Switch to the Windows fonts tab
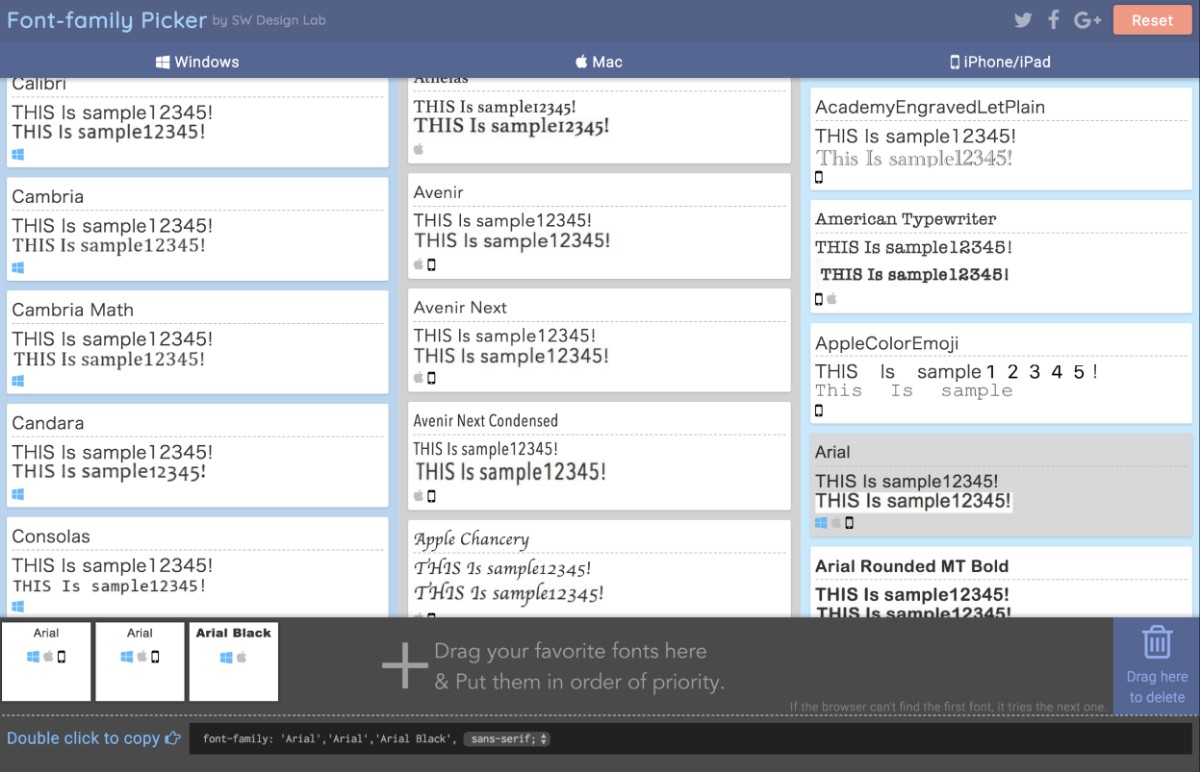The width and height of the screenshot is (1200, 772). (x=198, y=62)
